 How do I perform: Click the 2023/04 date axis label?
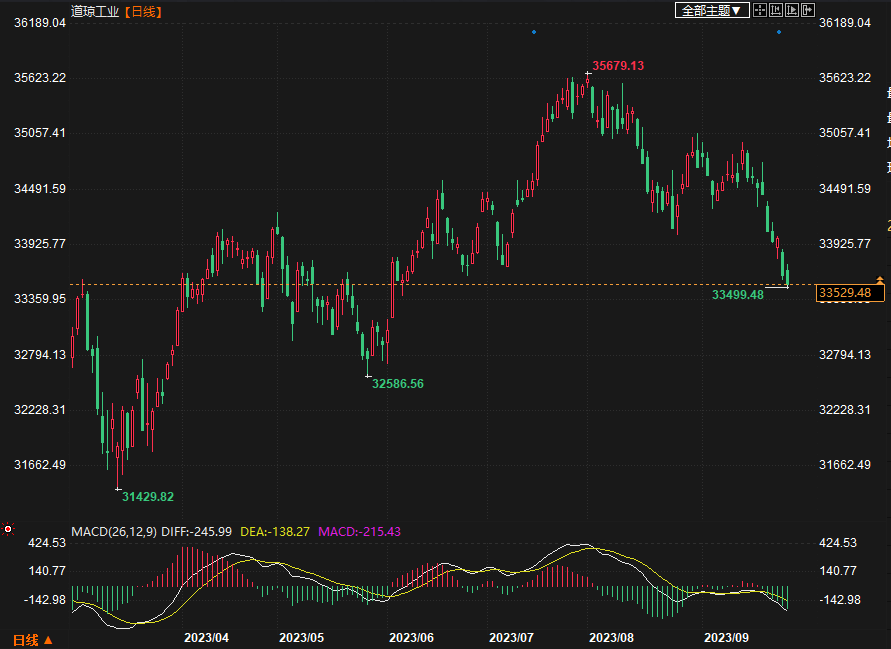206,638
